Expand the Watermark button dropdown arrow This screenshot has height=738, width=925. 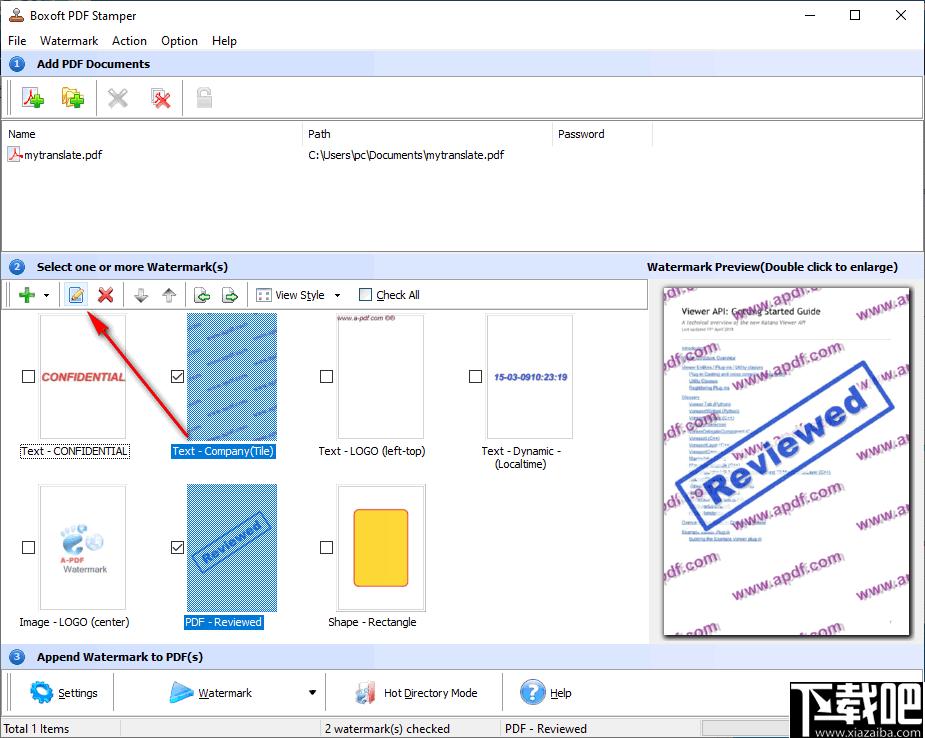point(313,693)
